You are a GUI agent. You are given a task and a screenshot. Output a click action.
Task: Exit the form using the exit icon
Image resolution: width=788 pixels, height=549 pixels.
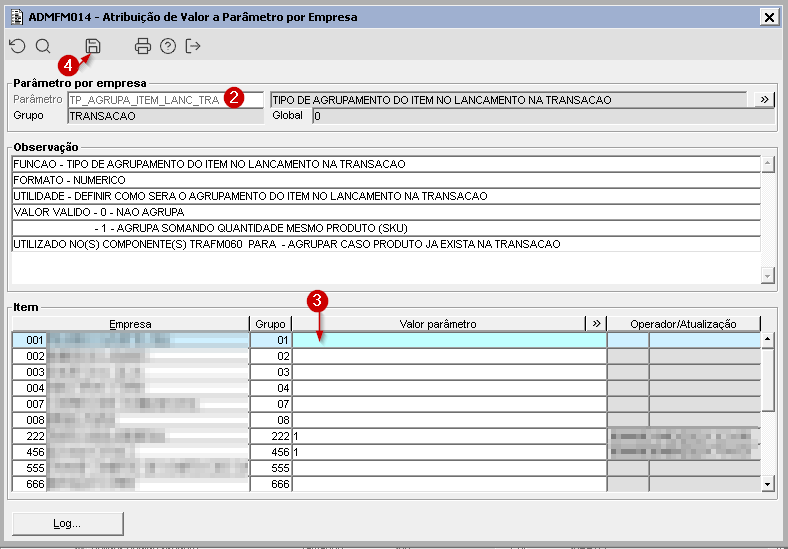[x=193, y=46]
